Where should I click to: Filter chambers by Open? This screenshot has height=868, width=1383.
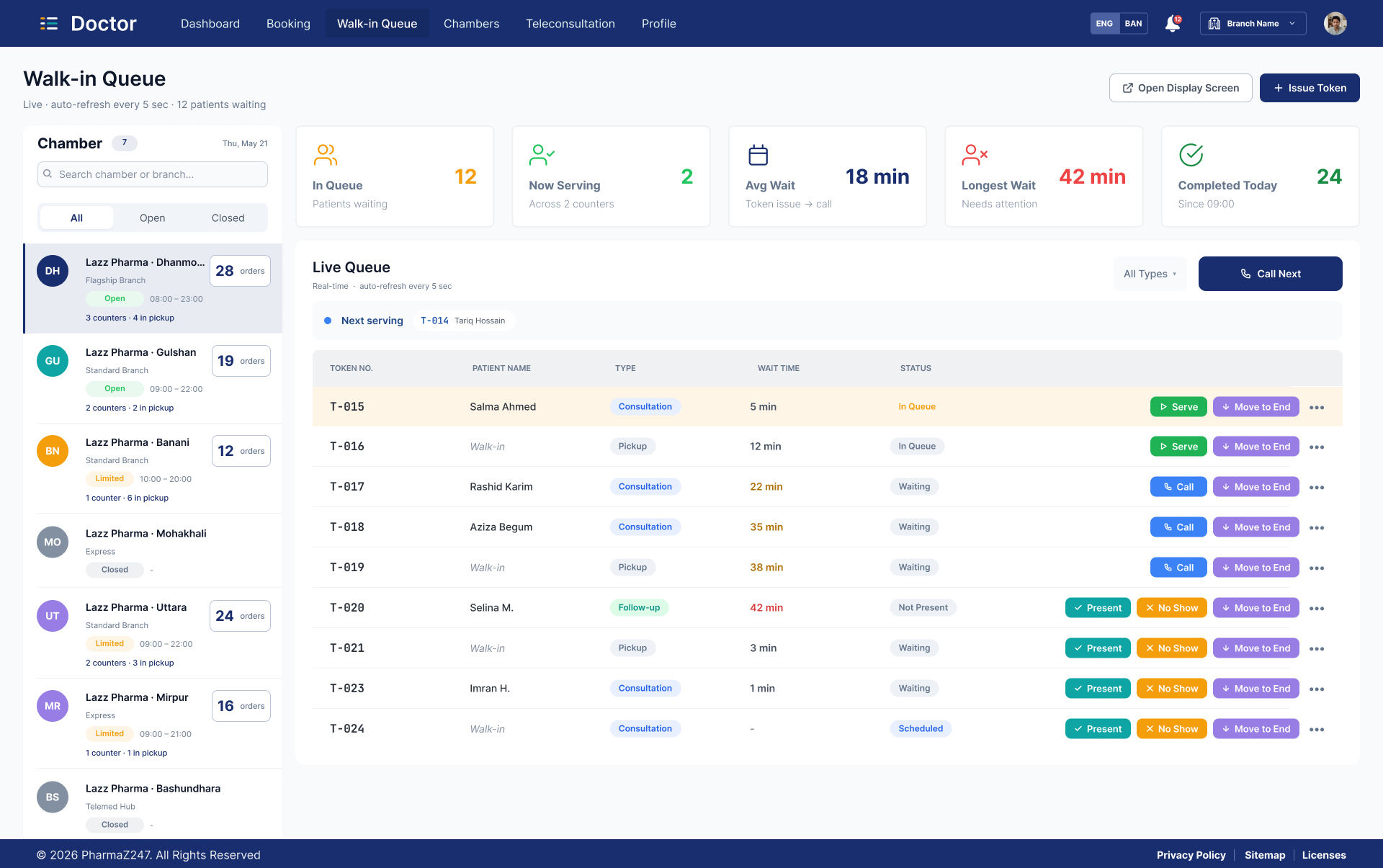152,218
